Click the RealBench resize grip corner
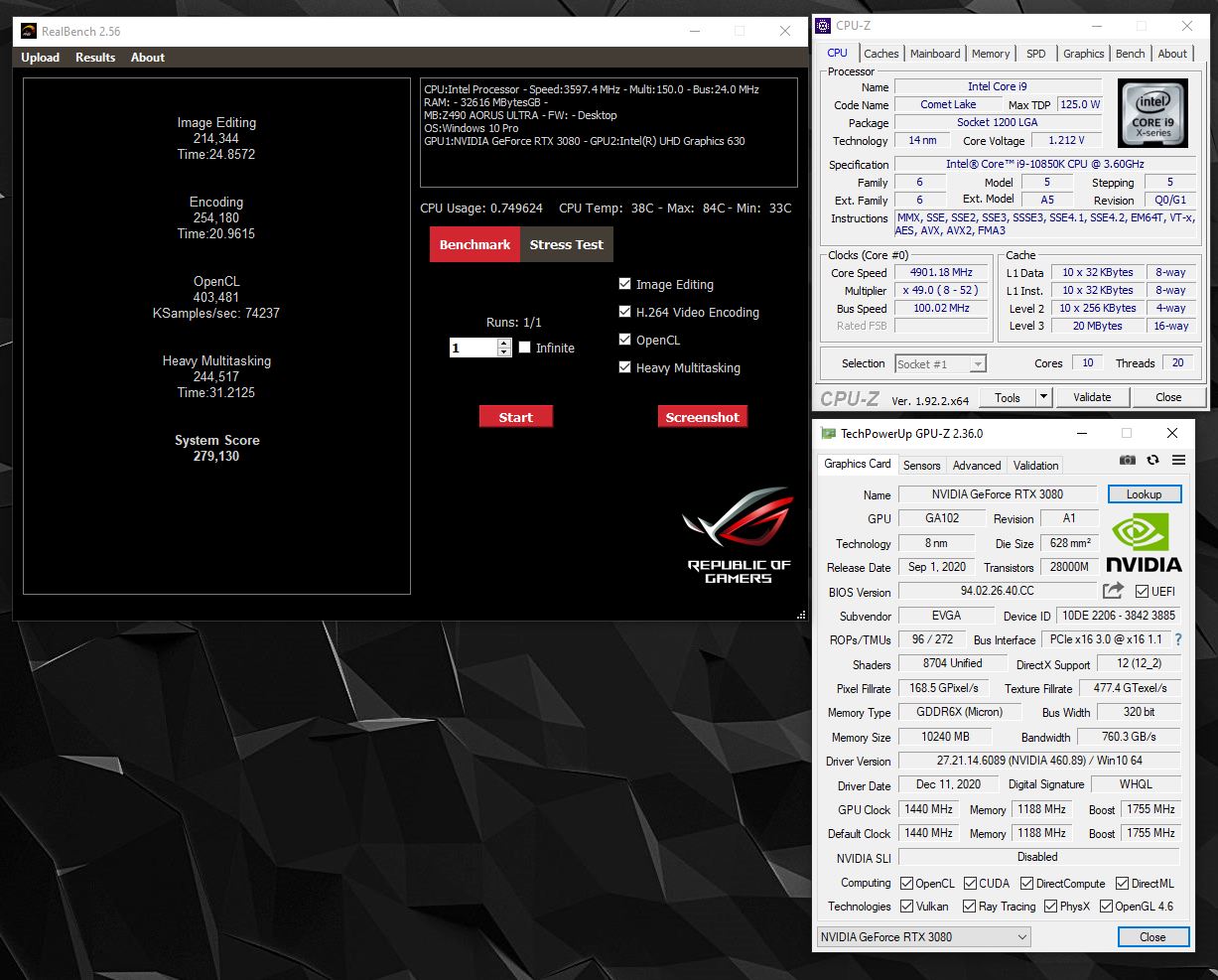Viewport: 1218px width, 980px height. pyautogui.click(x=801, y=616)
